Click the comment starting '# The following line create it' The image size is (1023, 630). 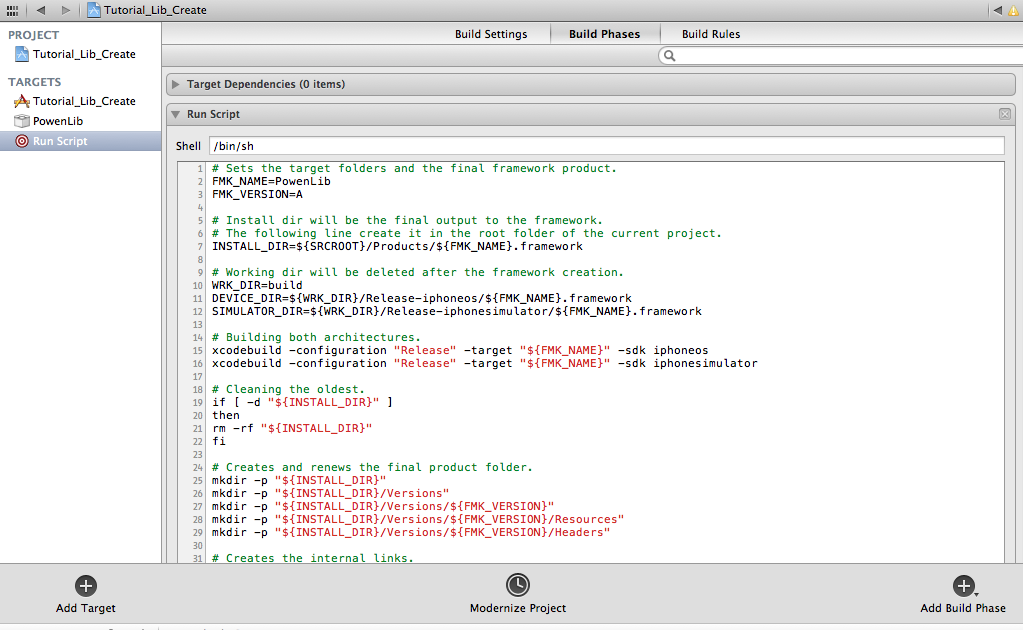tap(466, 233)
